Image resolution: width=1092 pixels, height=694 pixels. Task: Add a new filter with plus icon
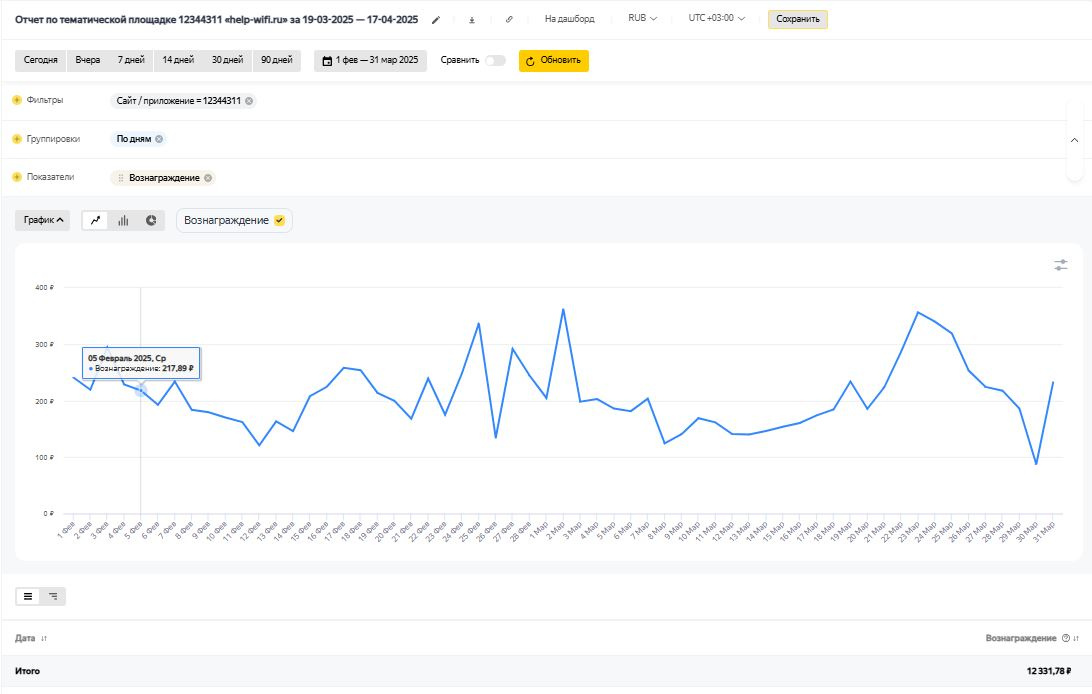[x=17, y=100]
